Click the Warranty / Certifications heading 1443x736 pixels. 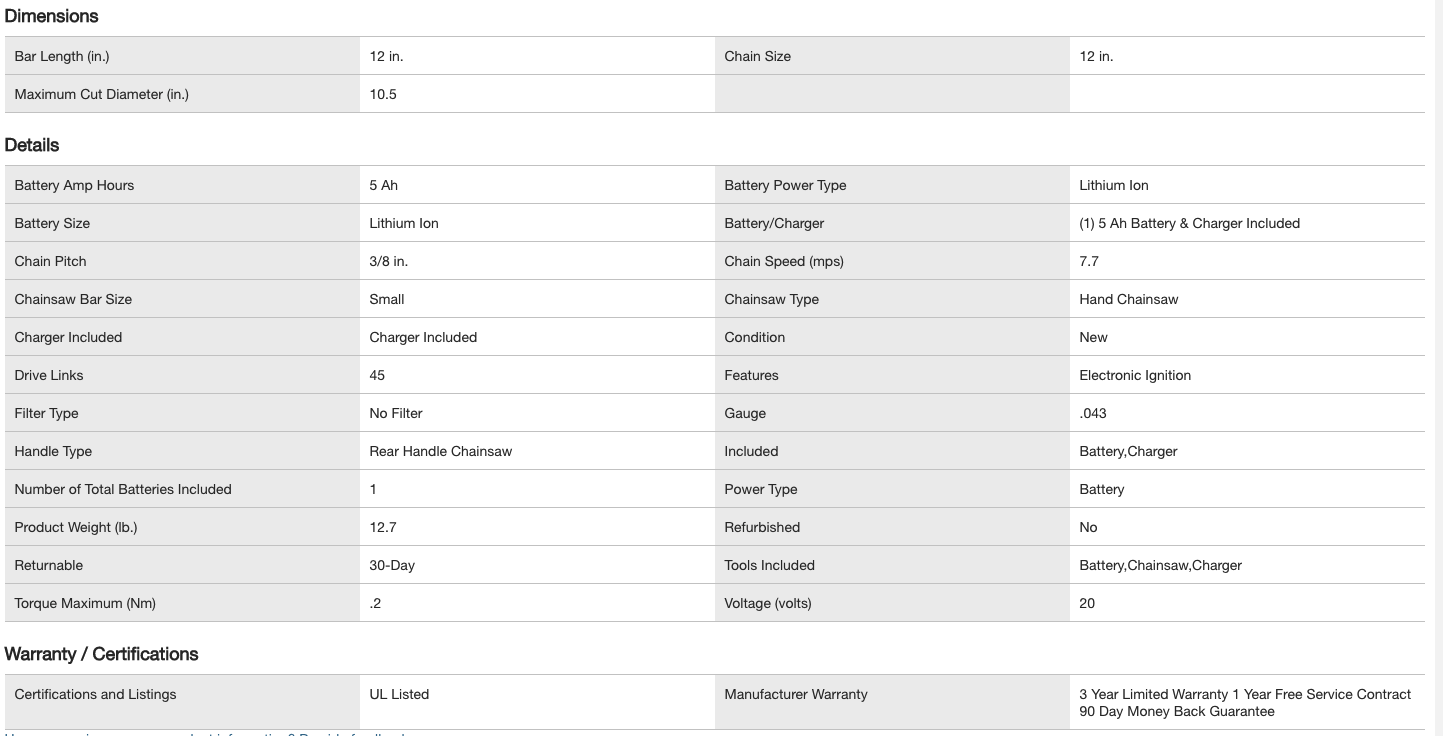click(101, 654)
